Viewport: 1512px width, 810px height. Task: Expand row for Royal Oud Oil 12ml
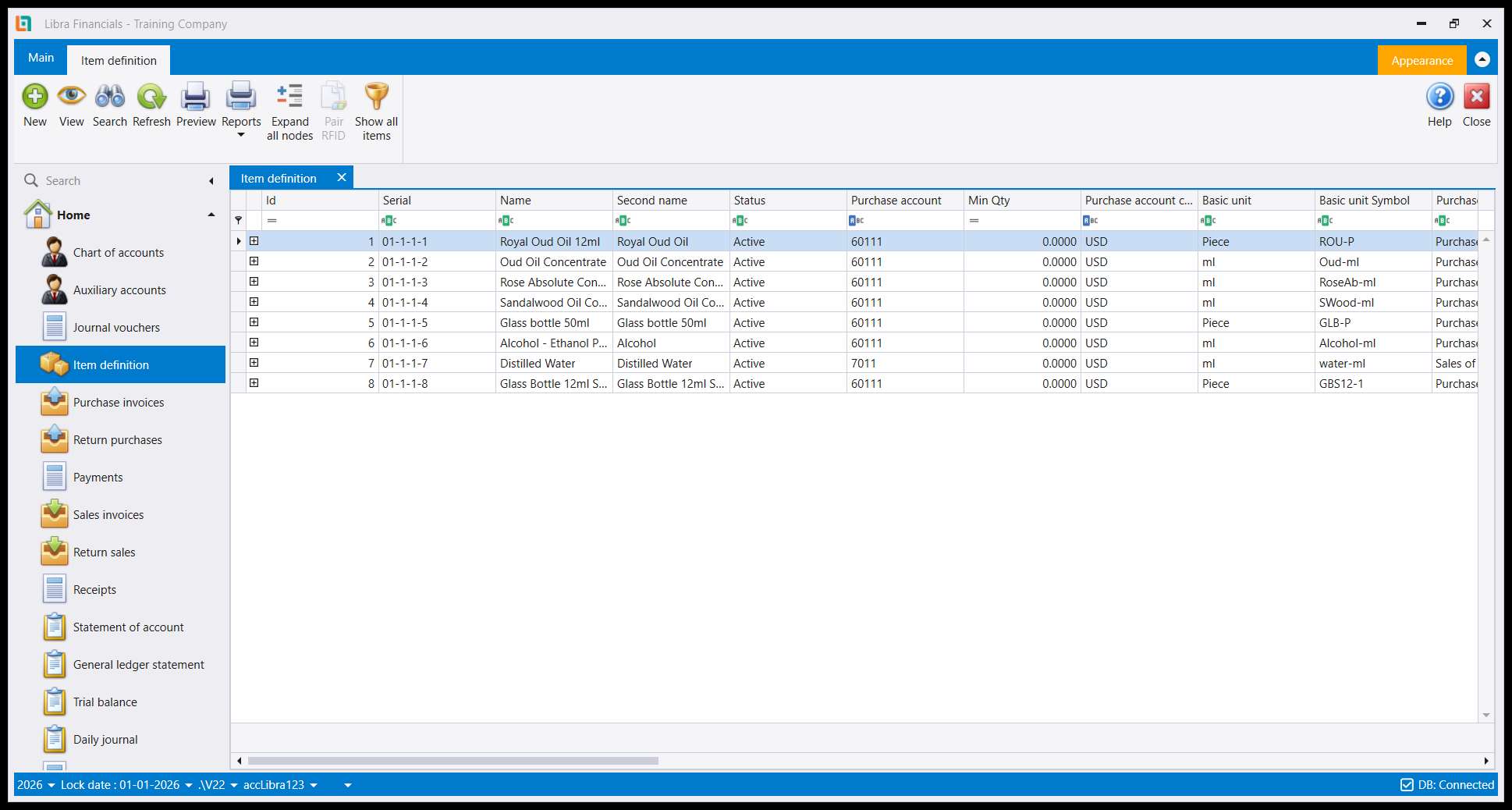[x=254, y=241]
